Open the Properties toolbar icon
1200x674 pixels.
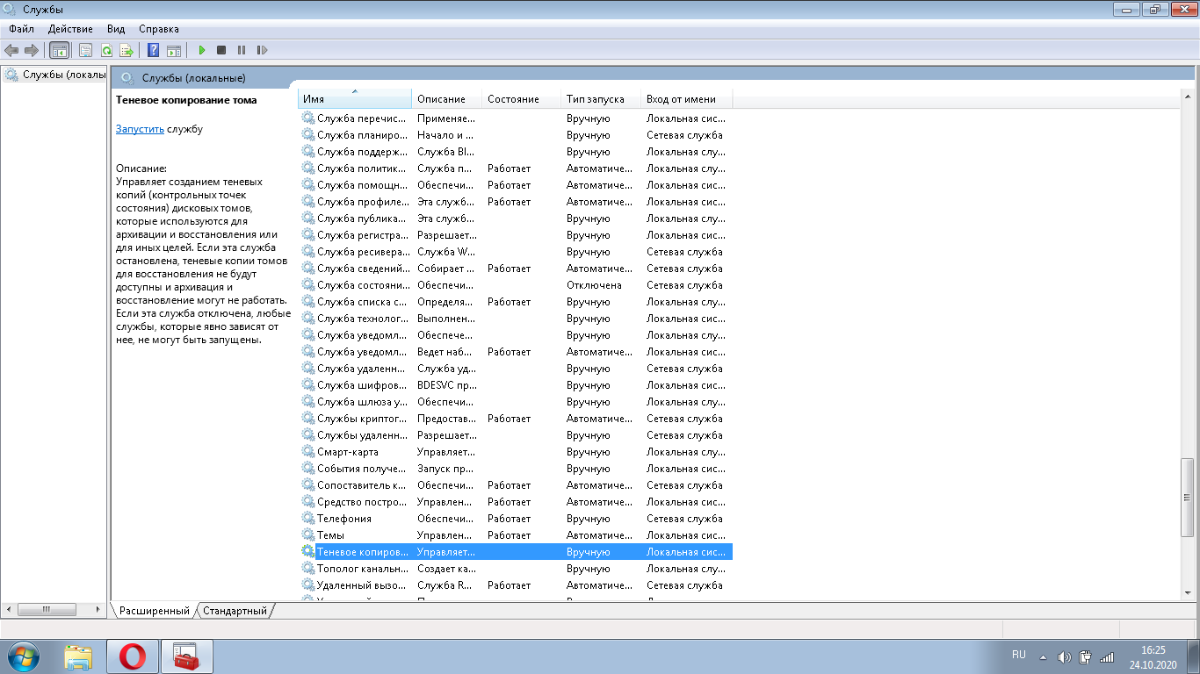pos(85,50)
